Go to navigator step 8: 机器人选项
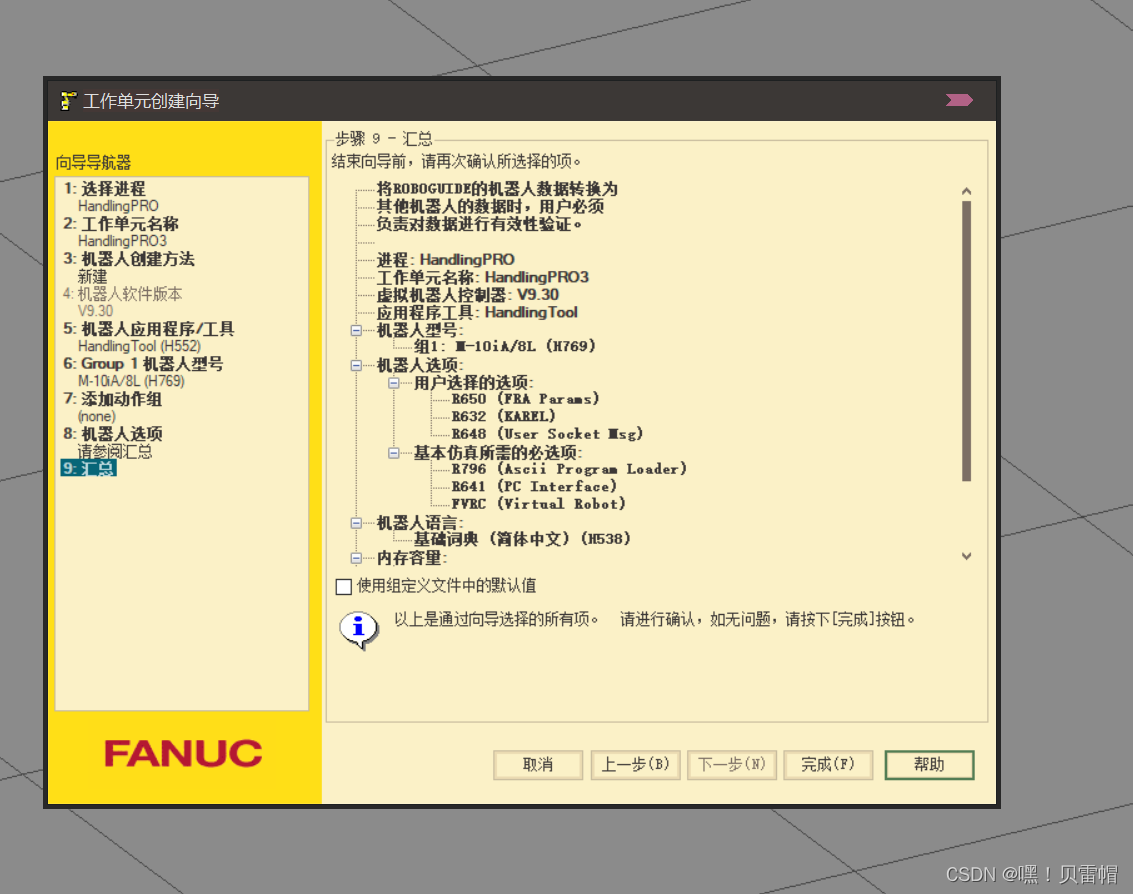The image size is (1133, 894). [113, 434]
